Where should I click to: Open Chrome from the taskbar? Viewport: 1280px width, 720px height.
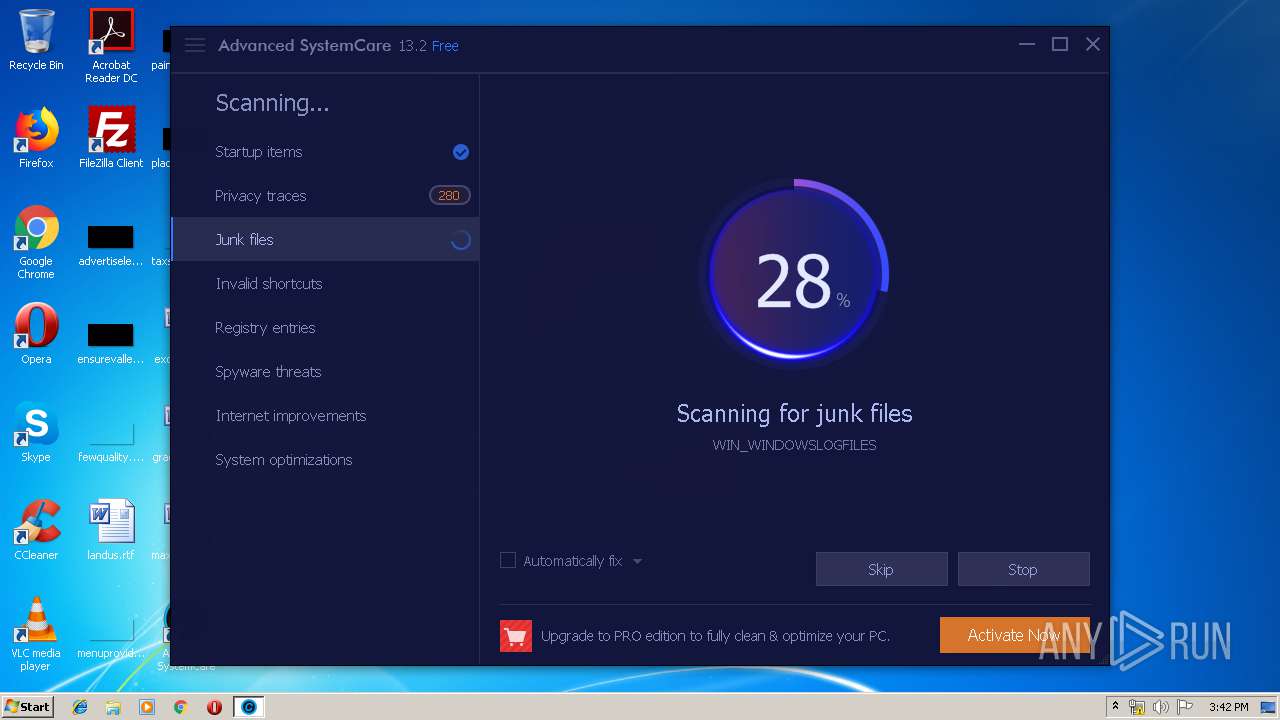[181, 707]
